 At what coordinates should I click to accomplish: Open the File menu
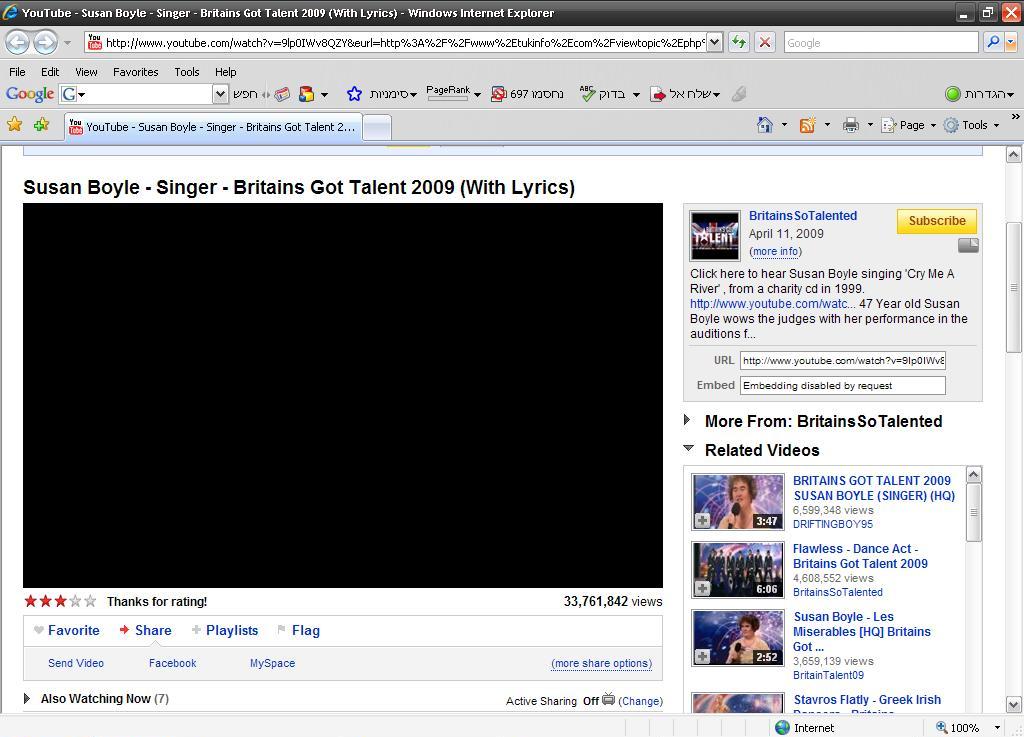click(18, 72)
